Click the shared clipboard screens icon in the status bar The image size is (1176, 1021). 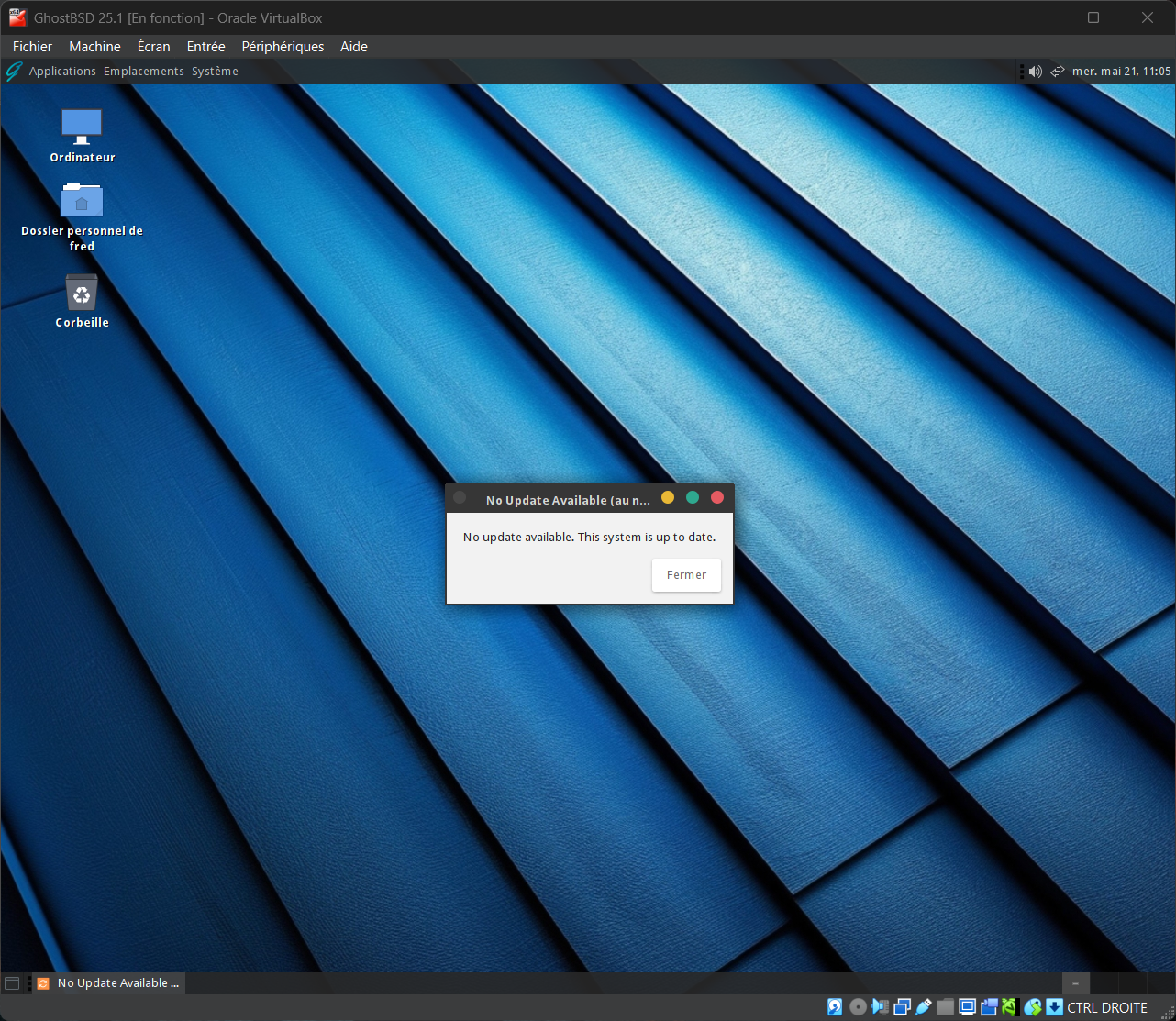[989, 1007]
